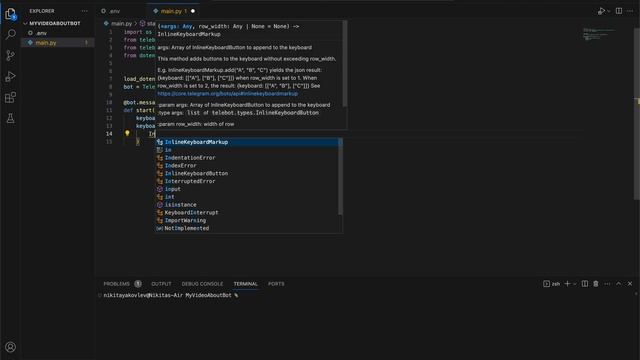Open the core.telegram.org documentation link

[228, 94]
